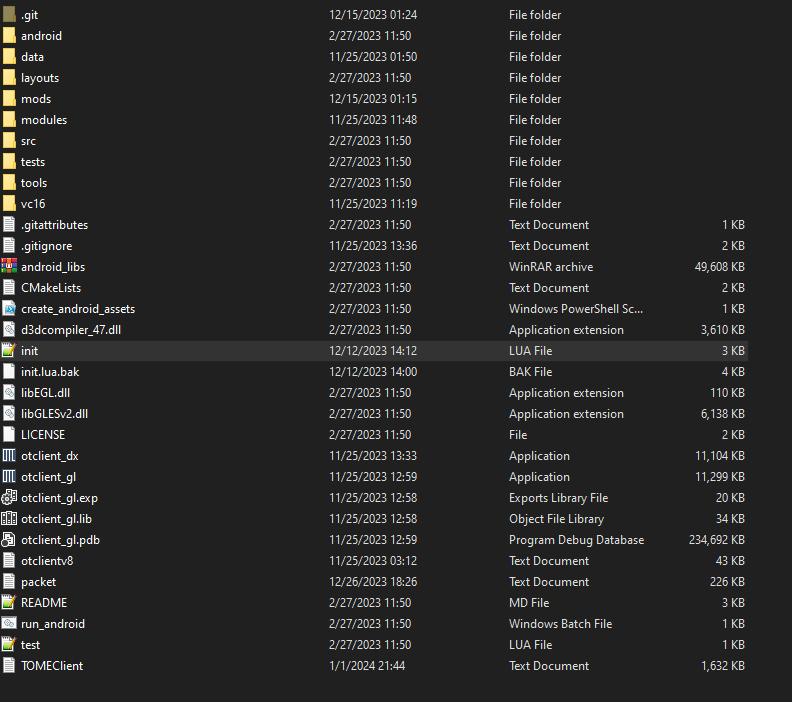Select the TOMEClient file name
The image size is (792, 702).
coord(52,666)
